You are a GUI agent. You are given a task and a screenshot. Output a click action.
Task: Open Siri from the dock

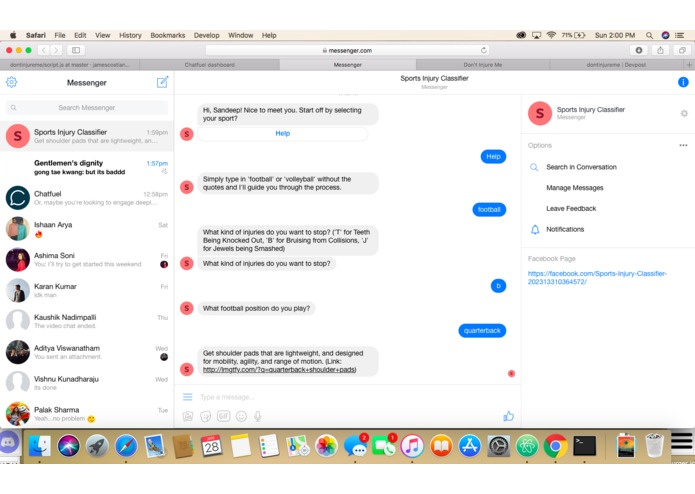(x=69, y=446)
